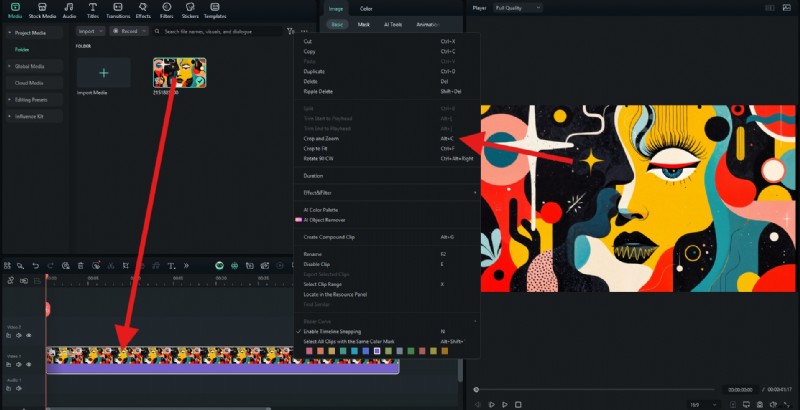The image size is (800, 410).
Task: Toggle visibility eye of Video 2 track
Action: point(29,336)
